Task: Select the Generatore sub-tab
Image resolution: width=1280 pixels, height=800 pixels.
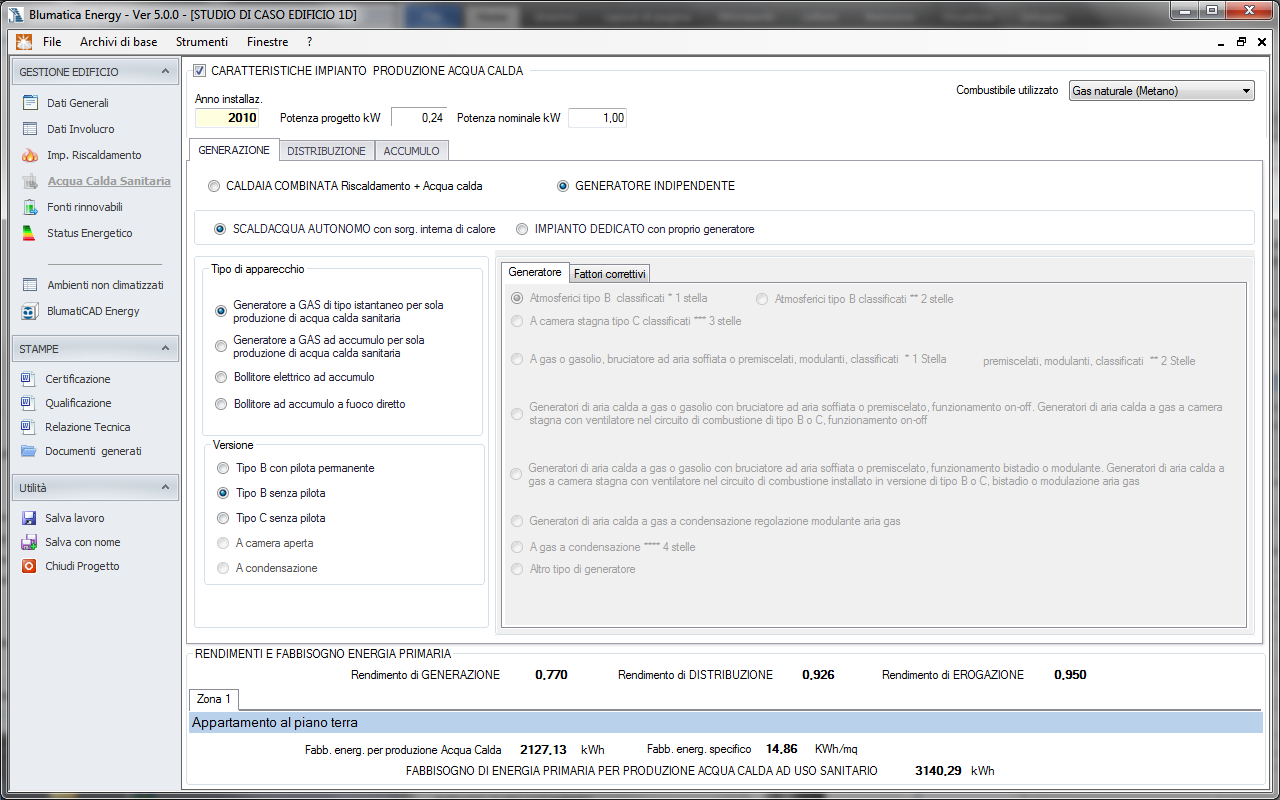Action: (x=535, y=272)
